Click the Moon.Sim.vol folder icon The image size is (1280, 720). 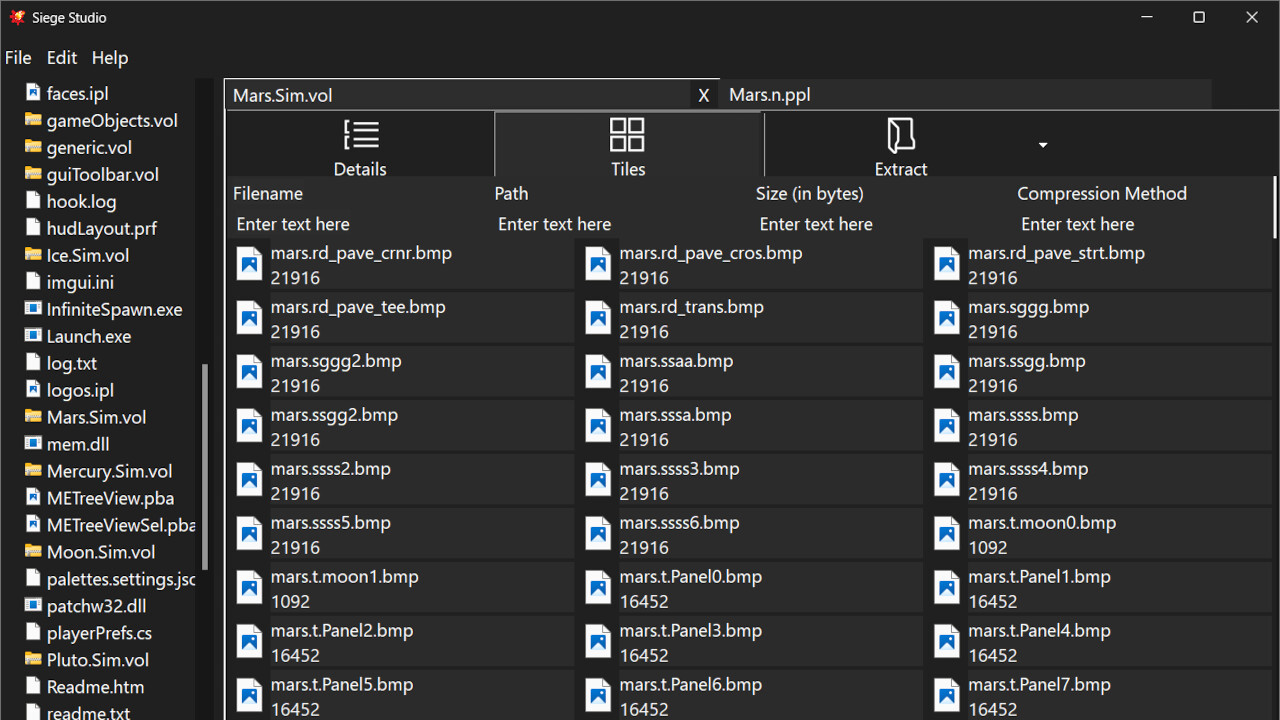(32, 552)
